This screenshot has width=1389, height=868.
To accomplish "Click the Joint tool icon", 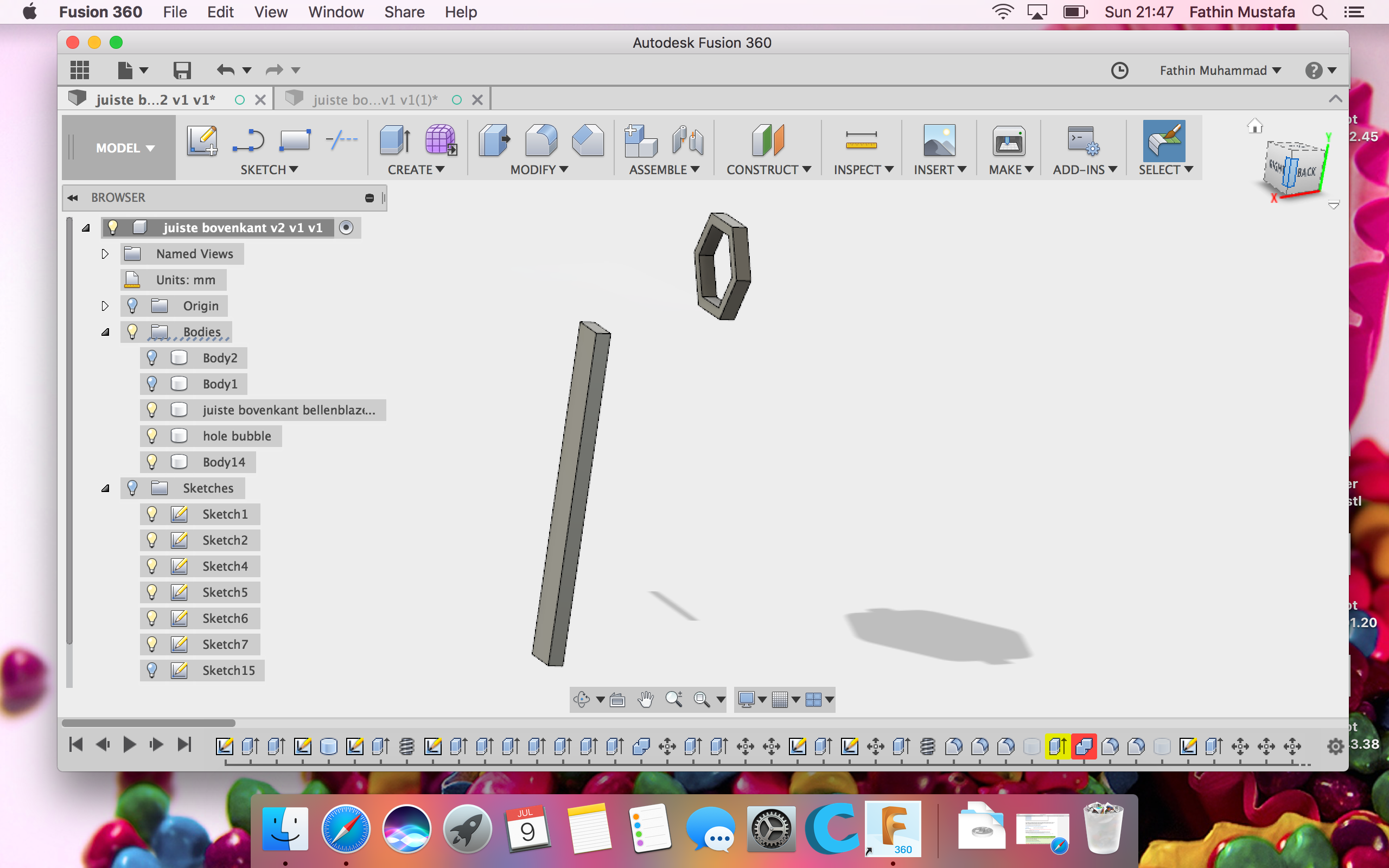I will click(x=687, y=140).
